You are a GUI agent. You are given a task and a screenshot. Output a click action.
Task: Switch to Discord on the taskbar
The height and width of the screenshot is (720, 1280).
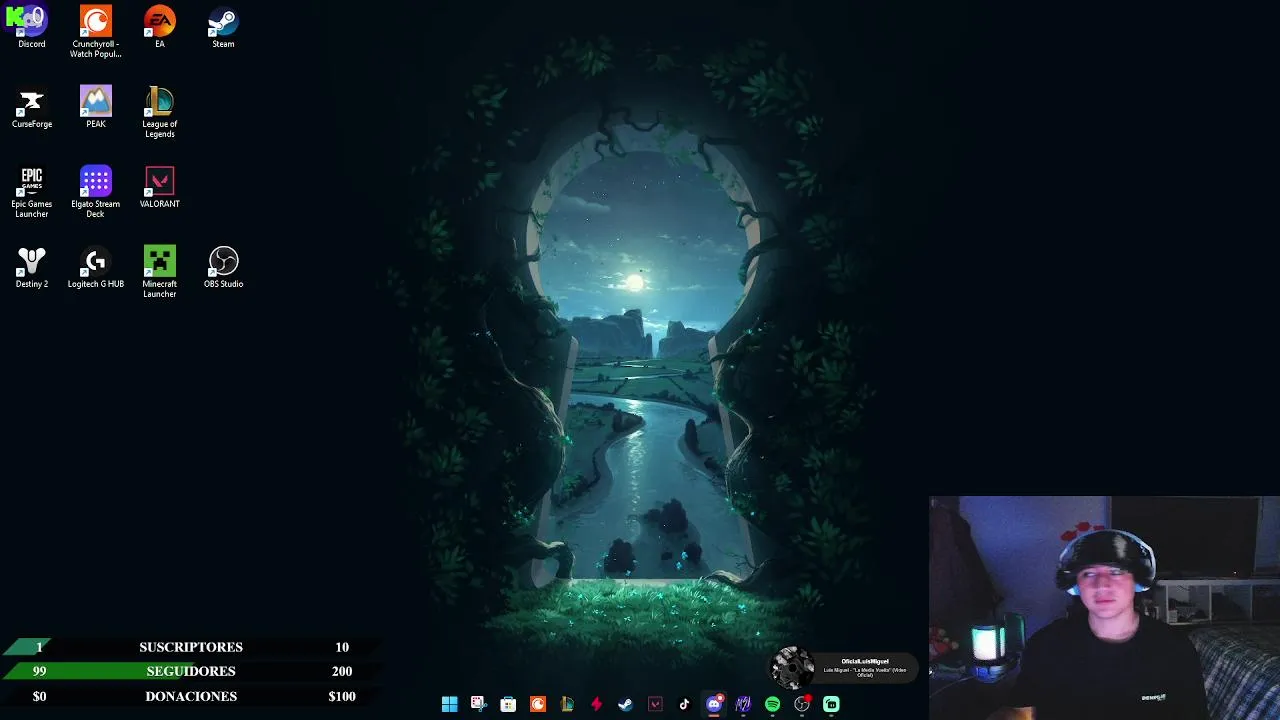pyautogui.click(x=714, y=704)
